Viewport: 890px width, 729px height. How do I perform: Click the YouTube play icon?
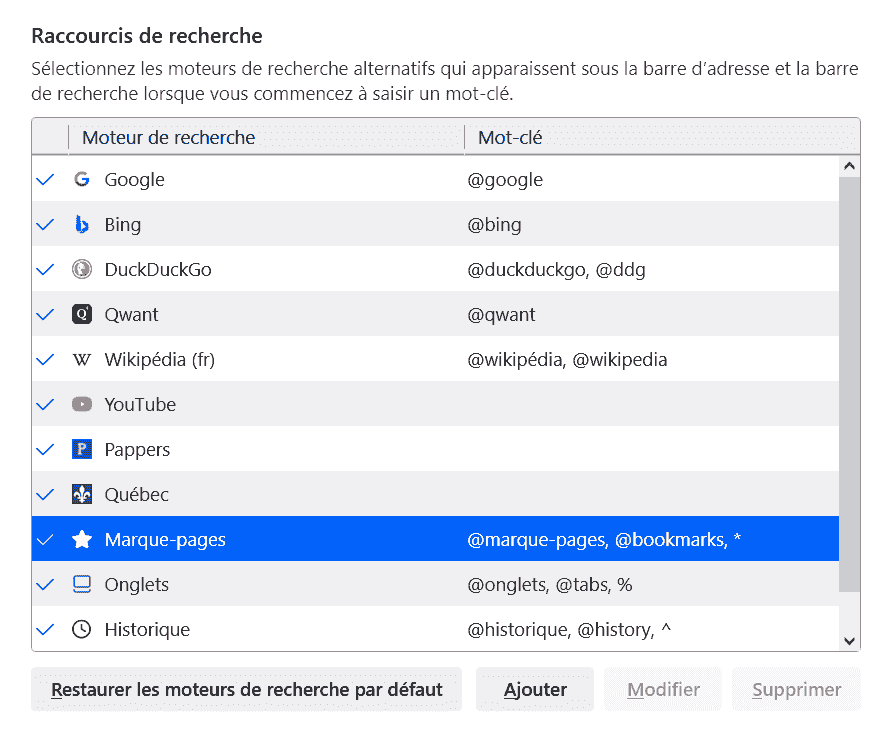(82, 404)
